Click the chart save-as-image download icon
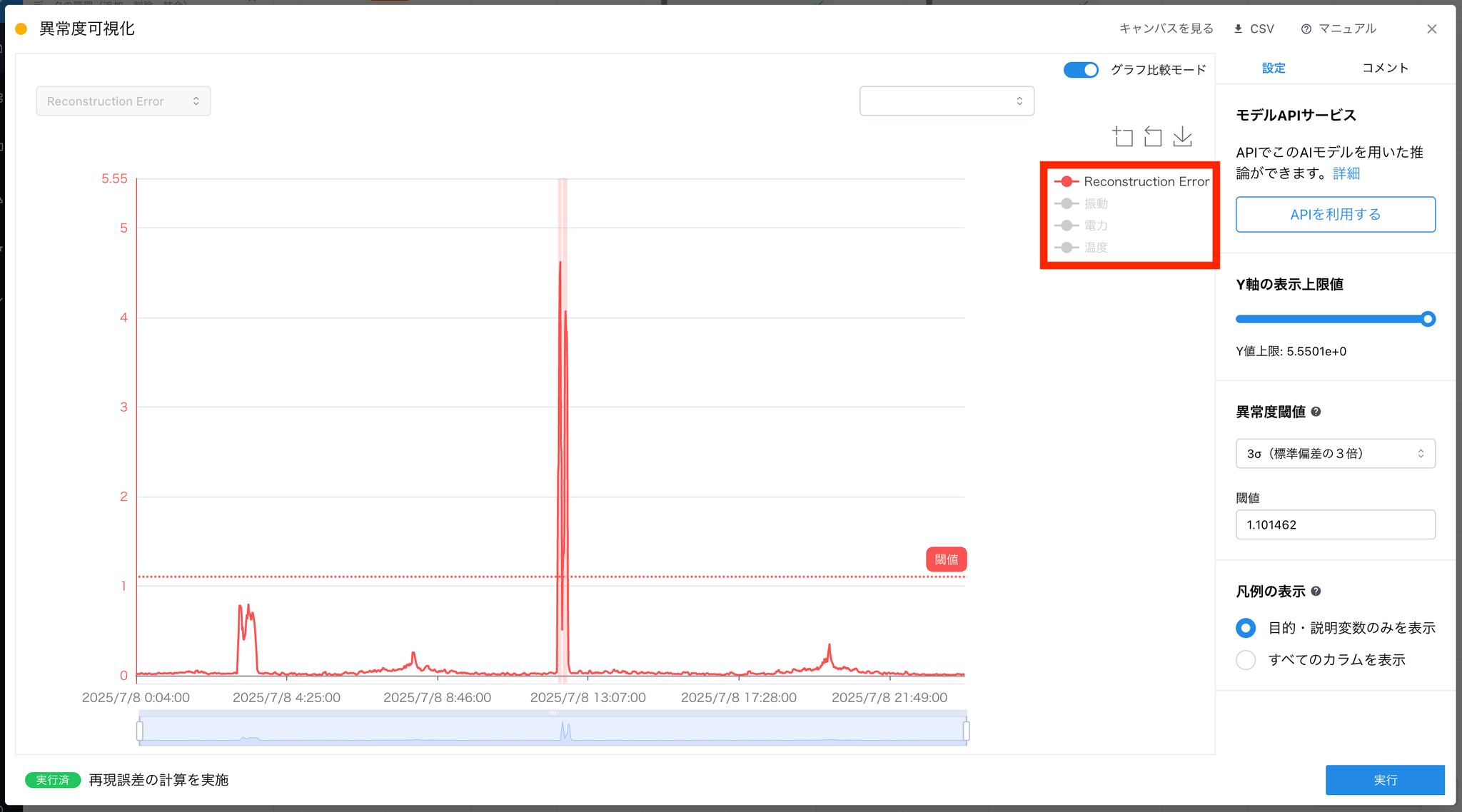 (x=1183, y=136)
